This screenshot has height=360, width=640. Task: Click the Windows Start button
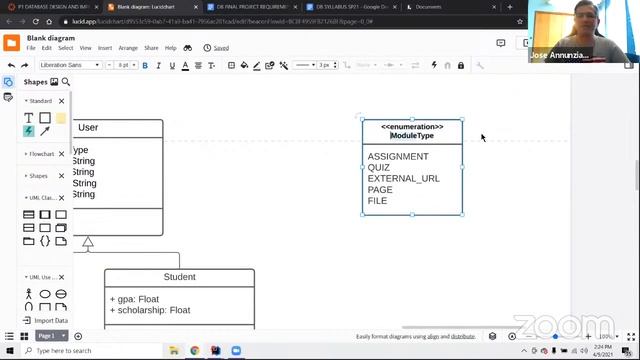coord(10,351)
